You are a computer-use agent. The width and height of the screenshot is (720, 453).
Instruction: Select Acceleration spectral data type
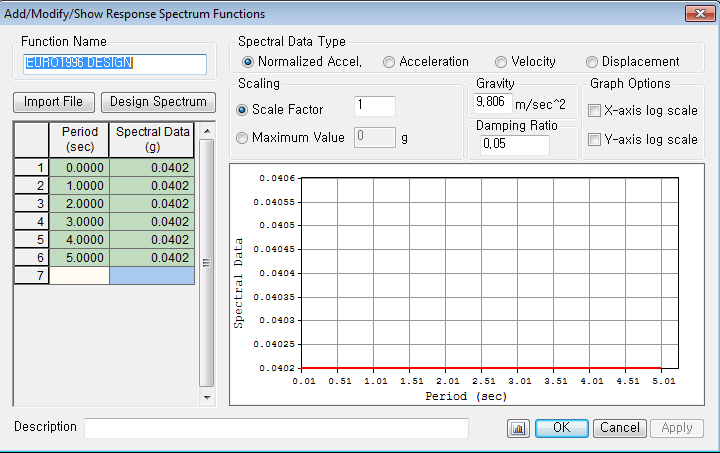click(389, 62)
